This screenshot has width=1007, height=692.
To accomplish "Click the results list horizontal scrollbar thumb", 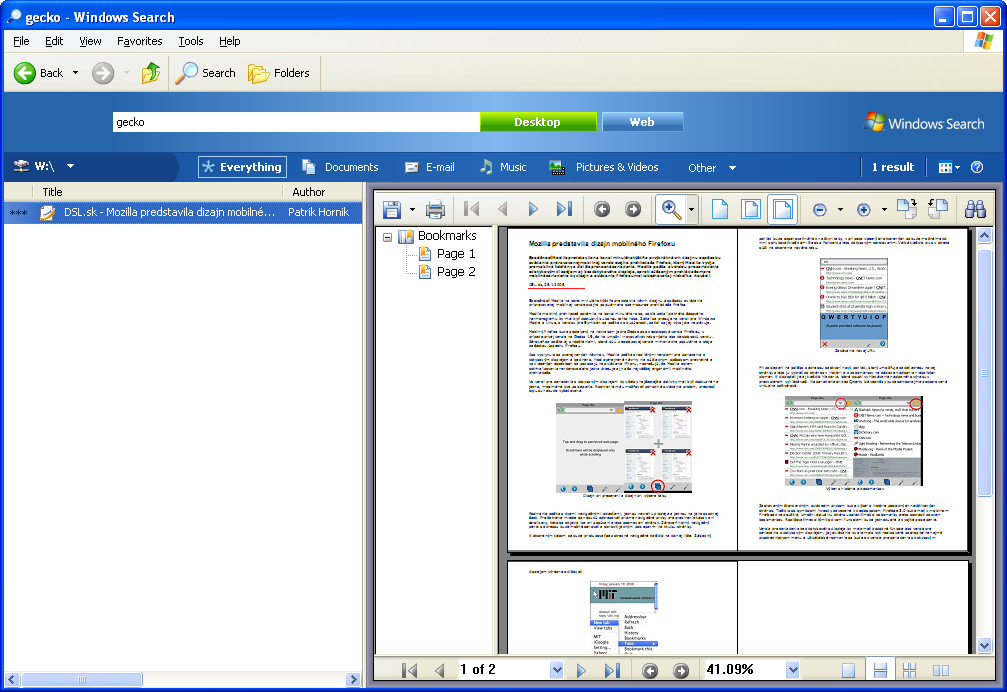I will coord(82,679).
